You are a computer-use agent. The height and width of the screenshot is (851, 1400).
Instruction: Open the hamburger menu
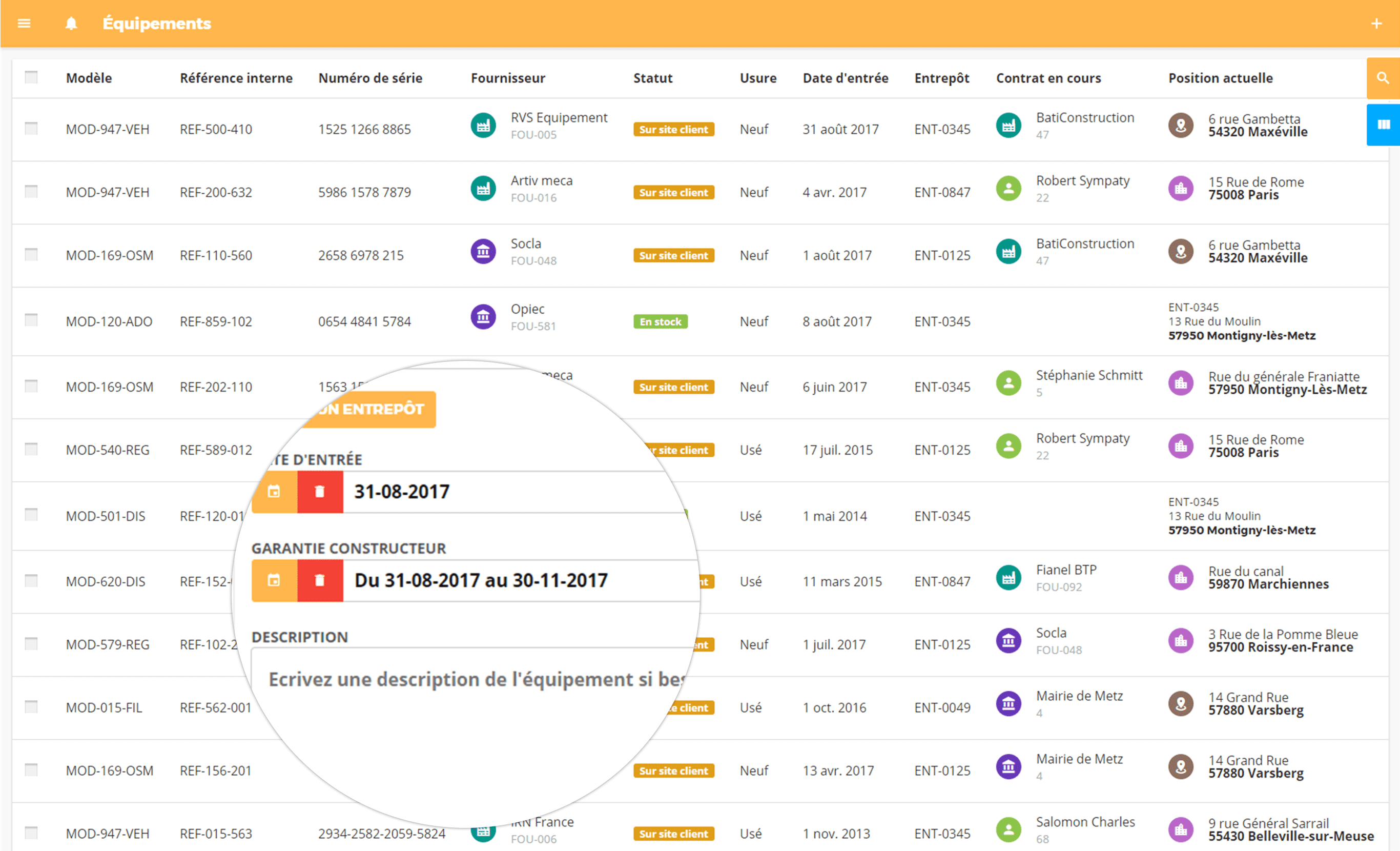tap(24, 23)
